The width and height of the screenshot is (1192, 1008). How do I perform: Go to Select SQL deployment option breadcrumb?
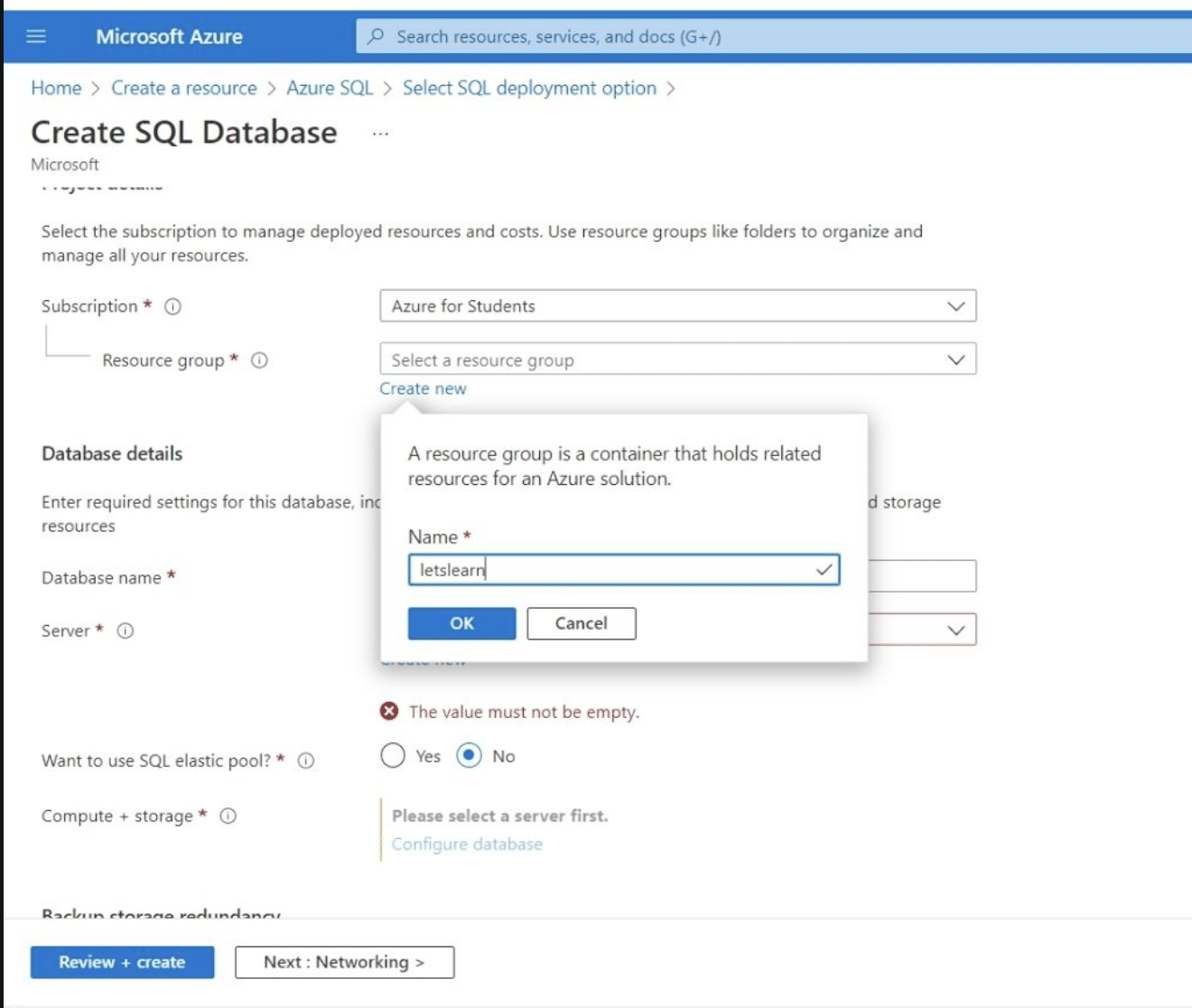[529, 88]
